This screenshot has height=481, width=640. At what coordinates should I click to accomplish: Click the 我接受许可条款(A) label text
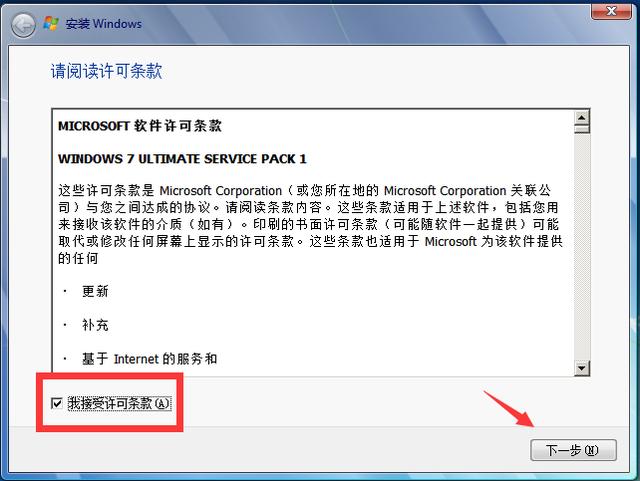[119, 403]
